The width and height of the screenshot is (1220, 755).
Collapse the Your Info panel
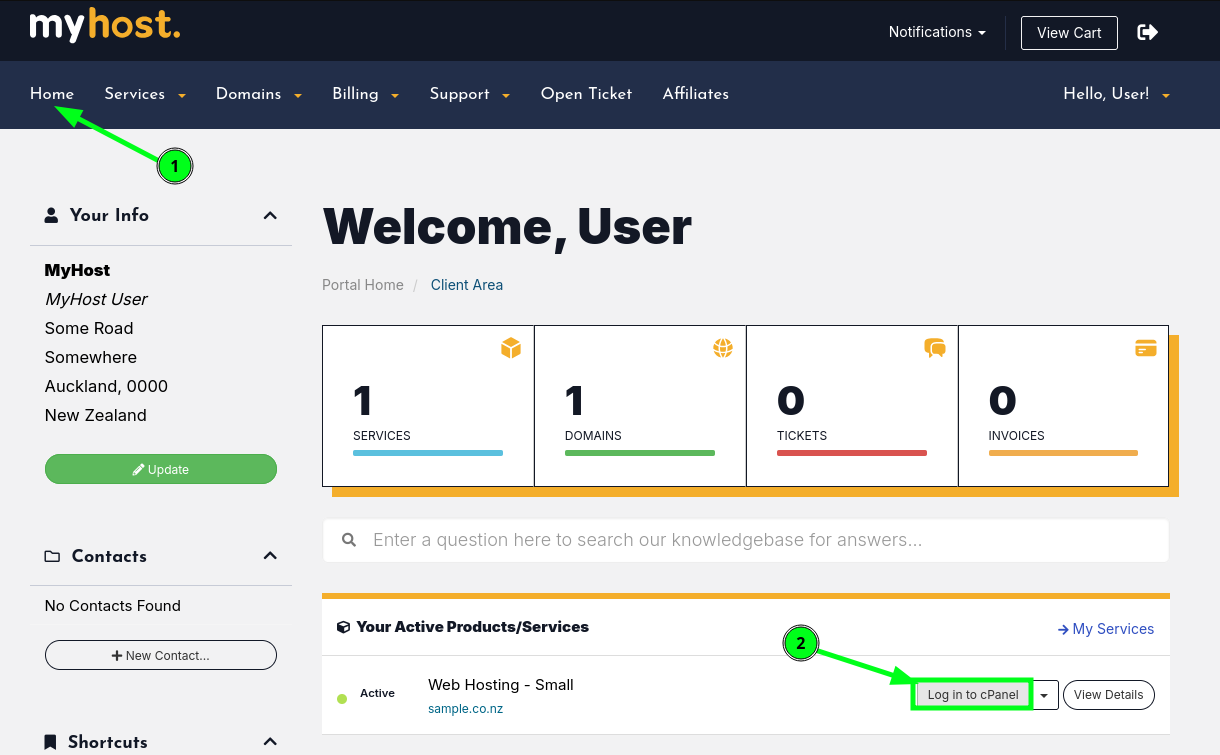pyautogui.click(x=270, y=215)
